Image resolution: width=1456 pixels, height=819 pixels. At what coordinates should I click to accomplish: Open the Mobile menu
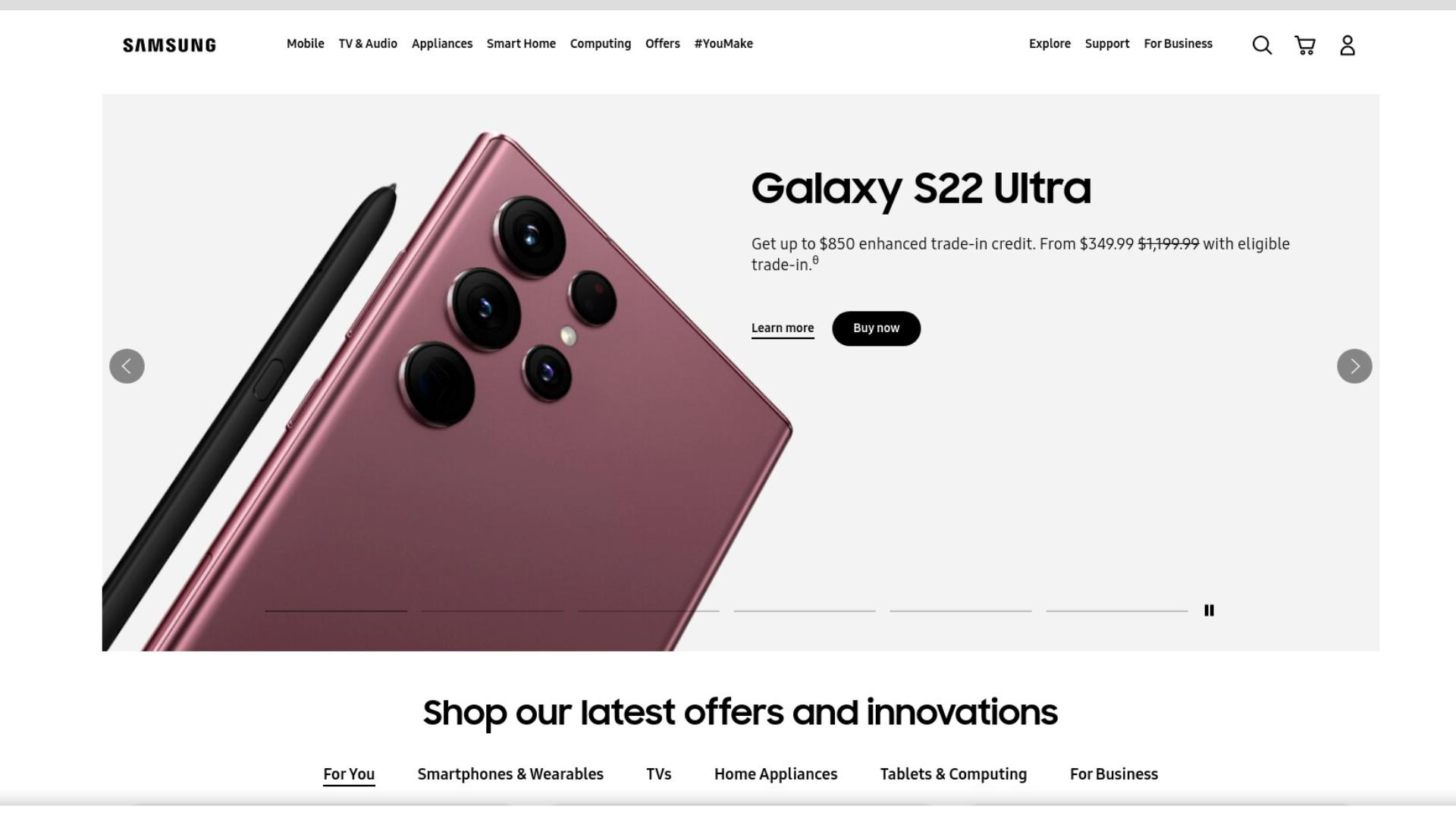[x=306, y=44]
